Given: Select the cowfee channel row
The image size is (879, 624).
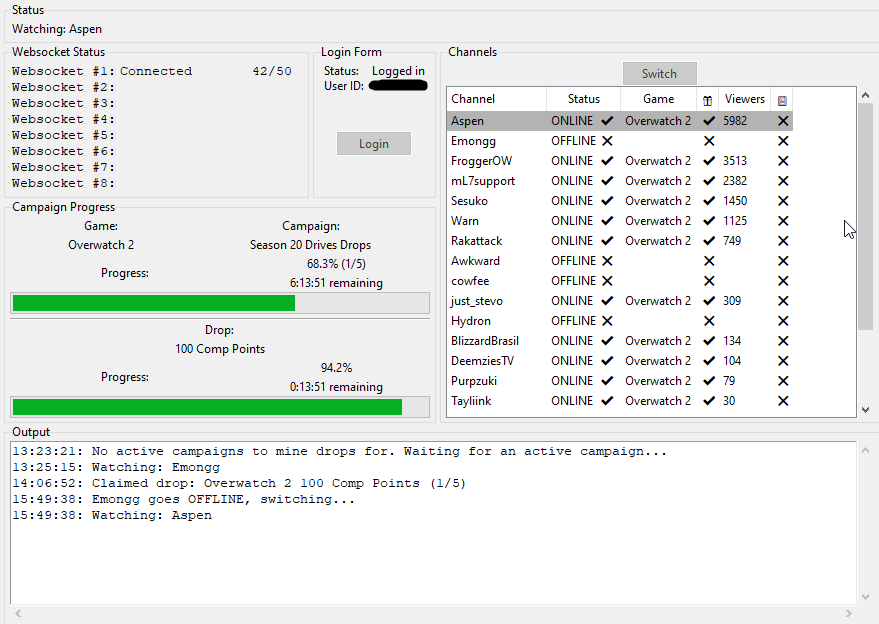Looking at the screenshot, I should point(620,281).
